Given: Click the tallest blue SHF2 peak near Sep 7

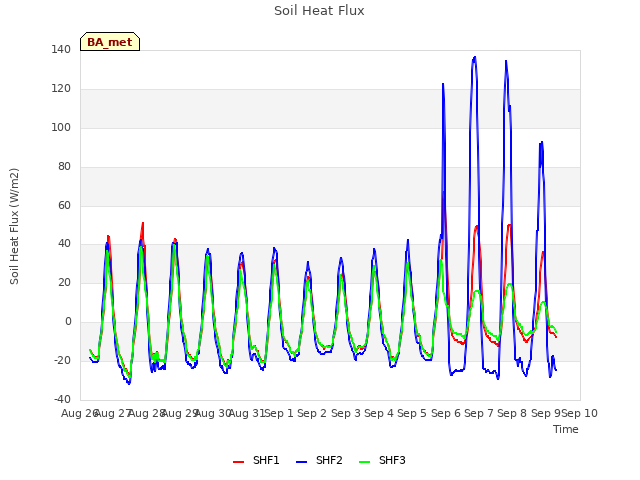Looking at the screenshot, I should tap(474, 57).
